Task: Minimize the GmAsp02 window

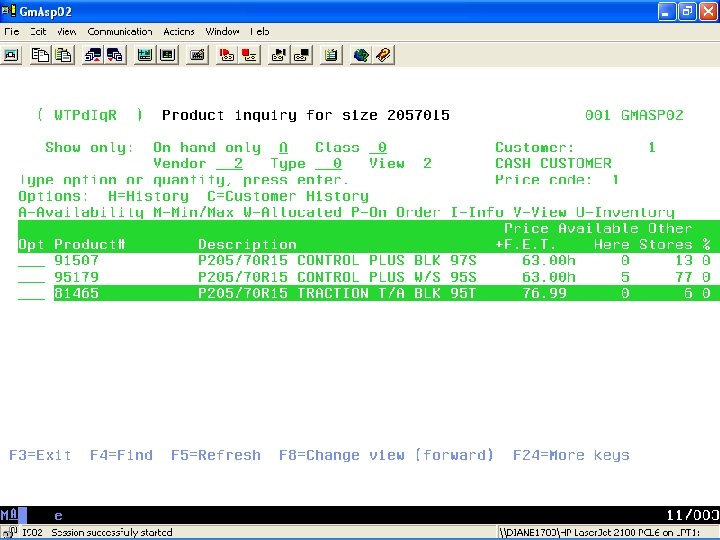Action: click(x=666, y=11)
